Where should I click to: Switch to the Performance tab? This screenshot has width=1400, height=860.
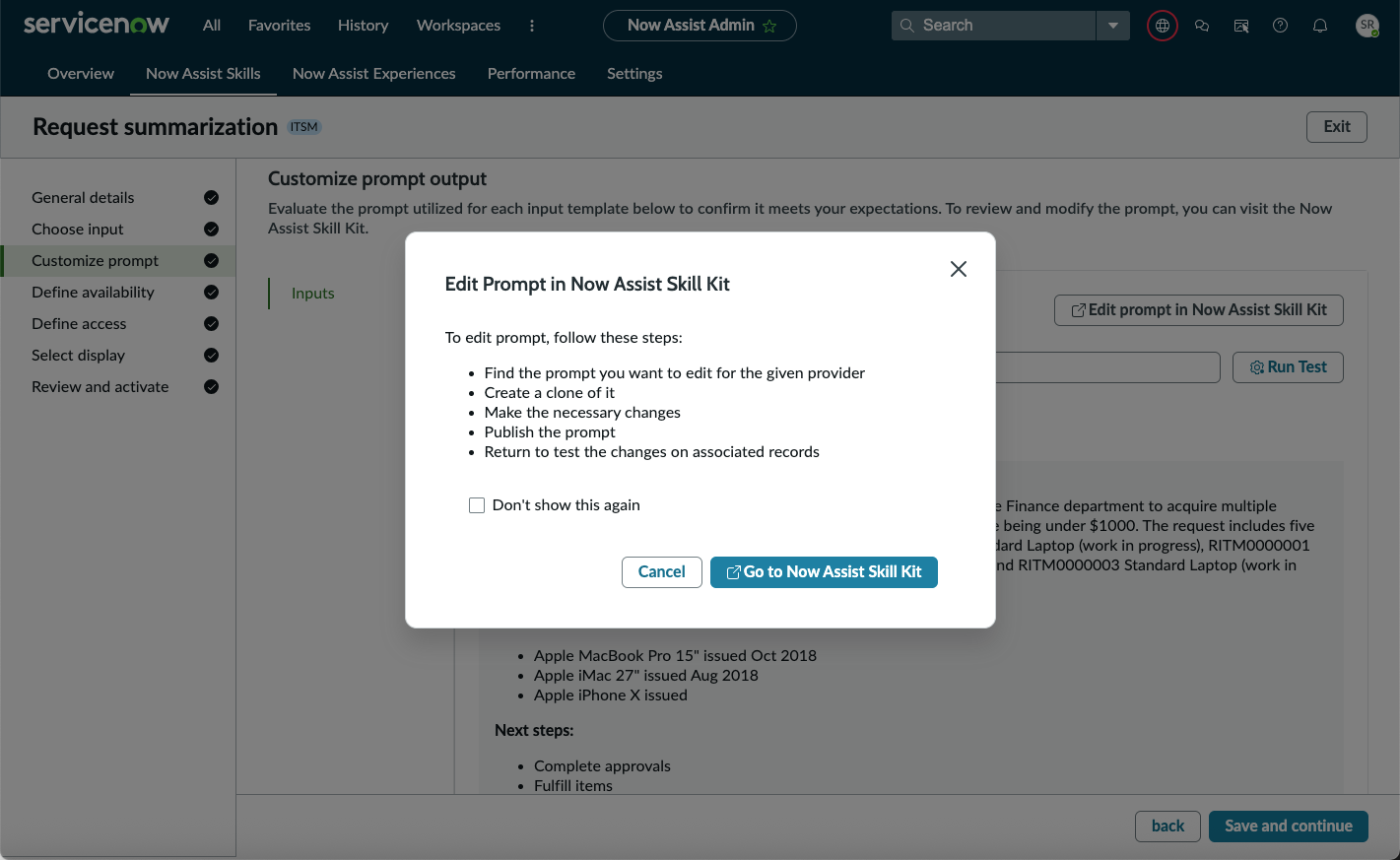tap(531, 74)
